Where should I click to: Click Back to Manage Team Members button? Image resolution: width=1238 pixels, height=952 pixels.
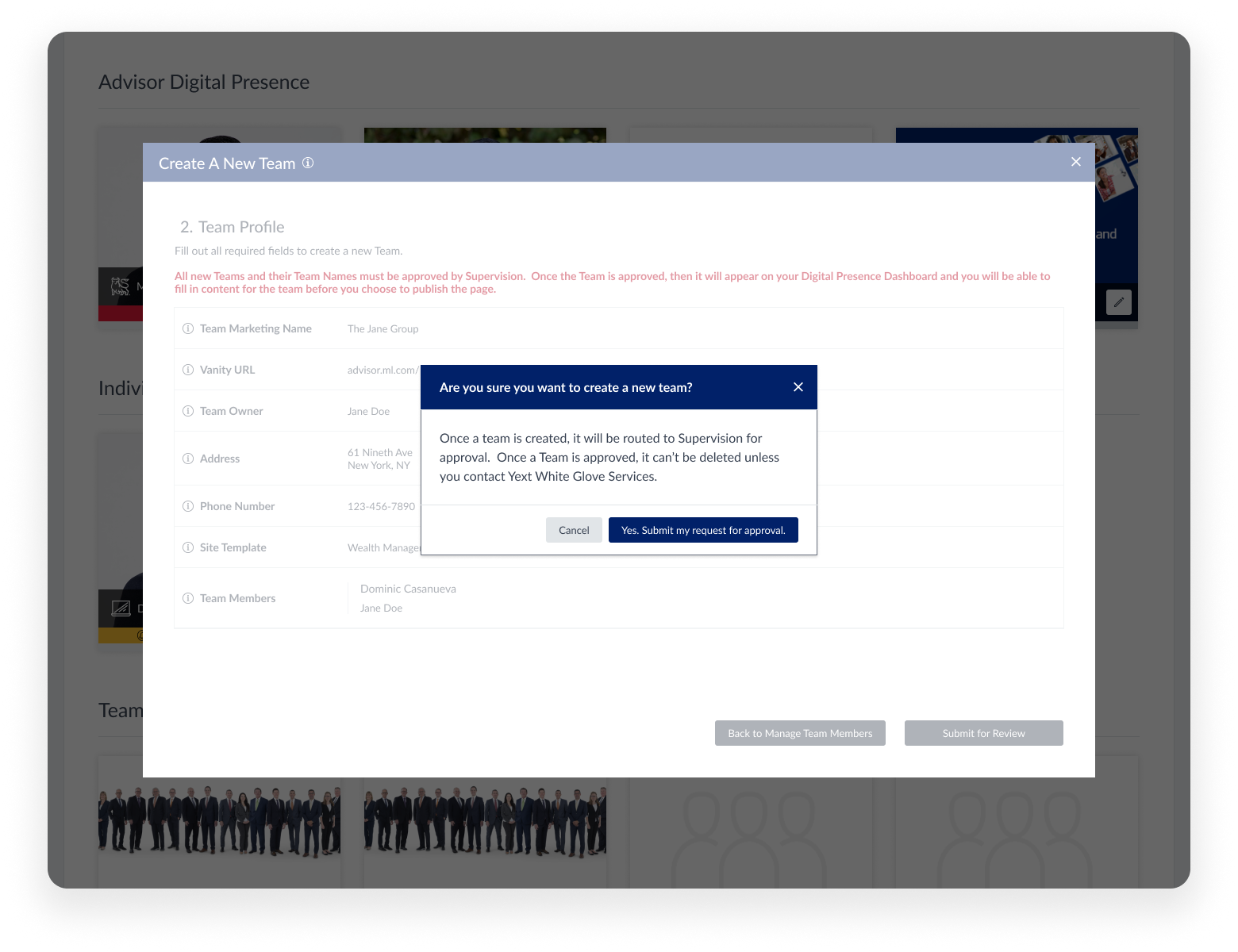[800, 733]
